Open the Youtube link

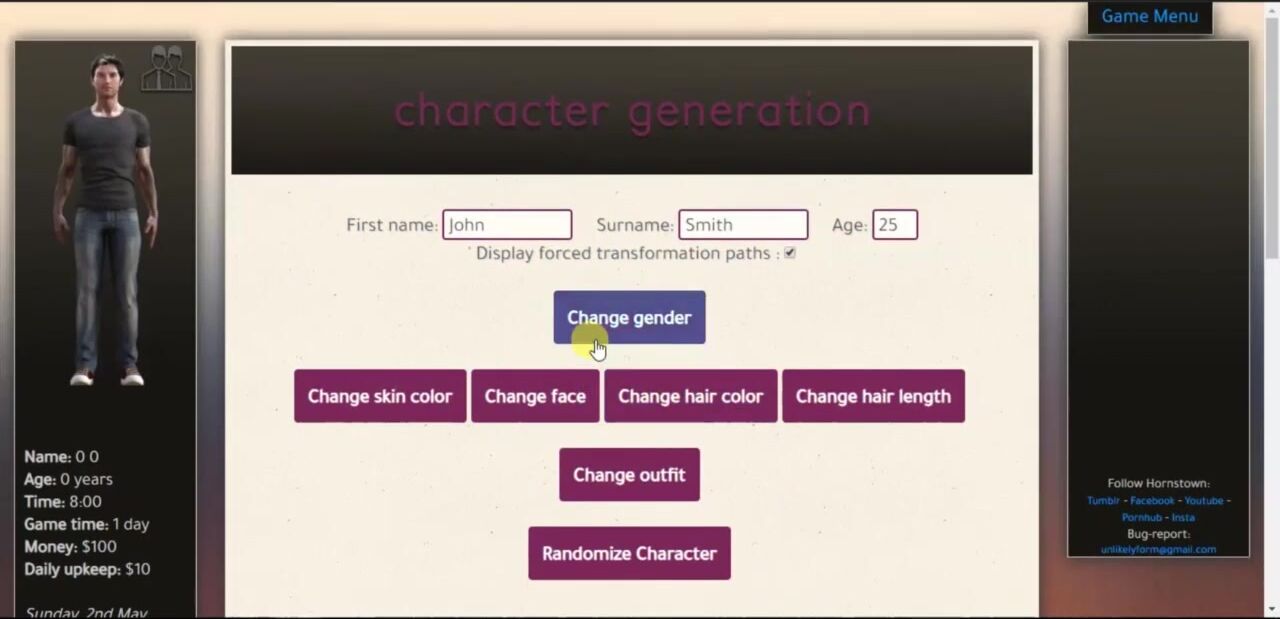1203,501
